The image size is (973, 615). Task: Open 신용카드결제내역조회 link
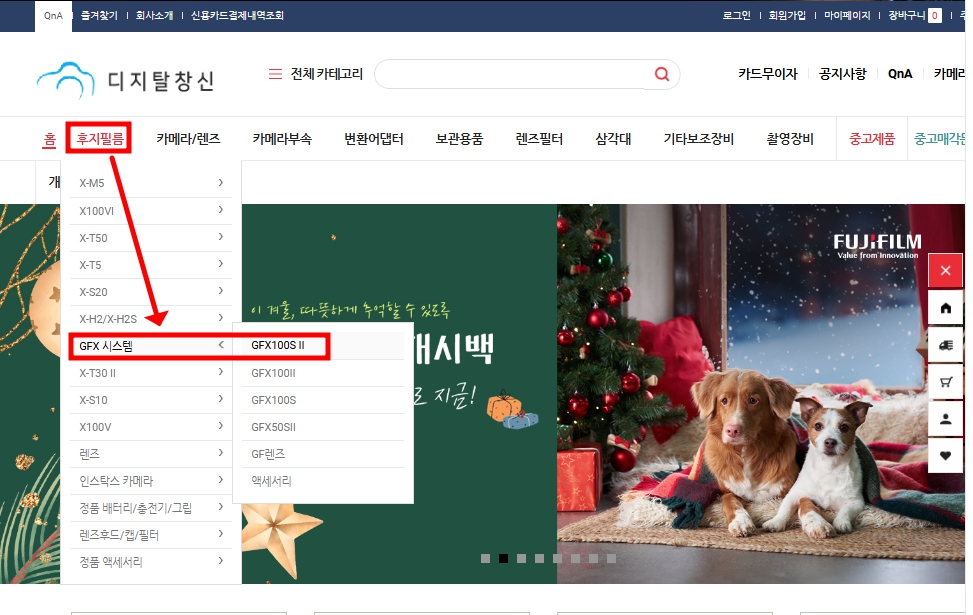click(237, 16)
